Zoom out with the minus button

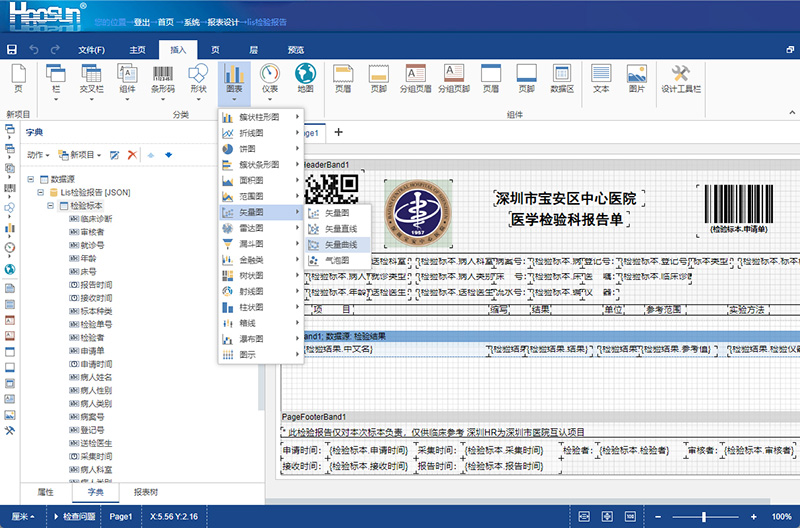[658, 517]
